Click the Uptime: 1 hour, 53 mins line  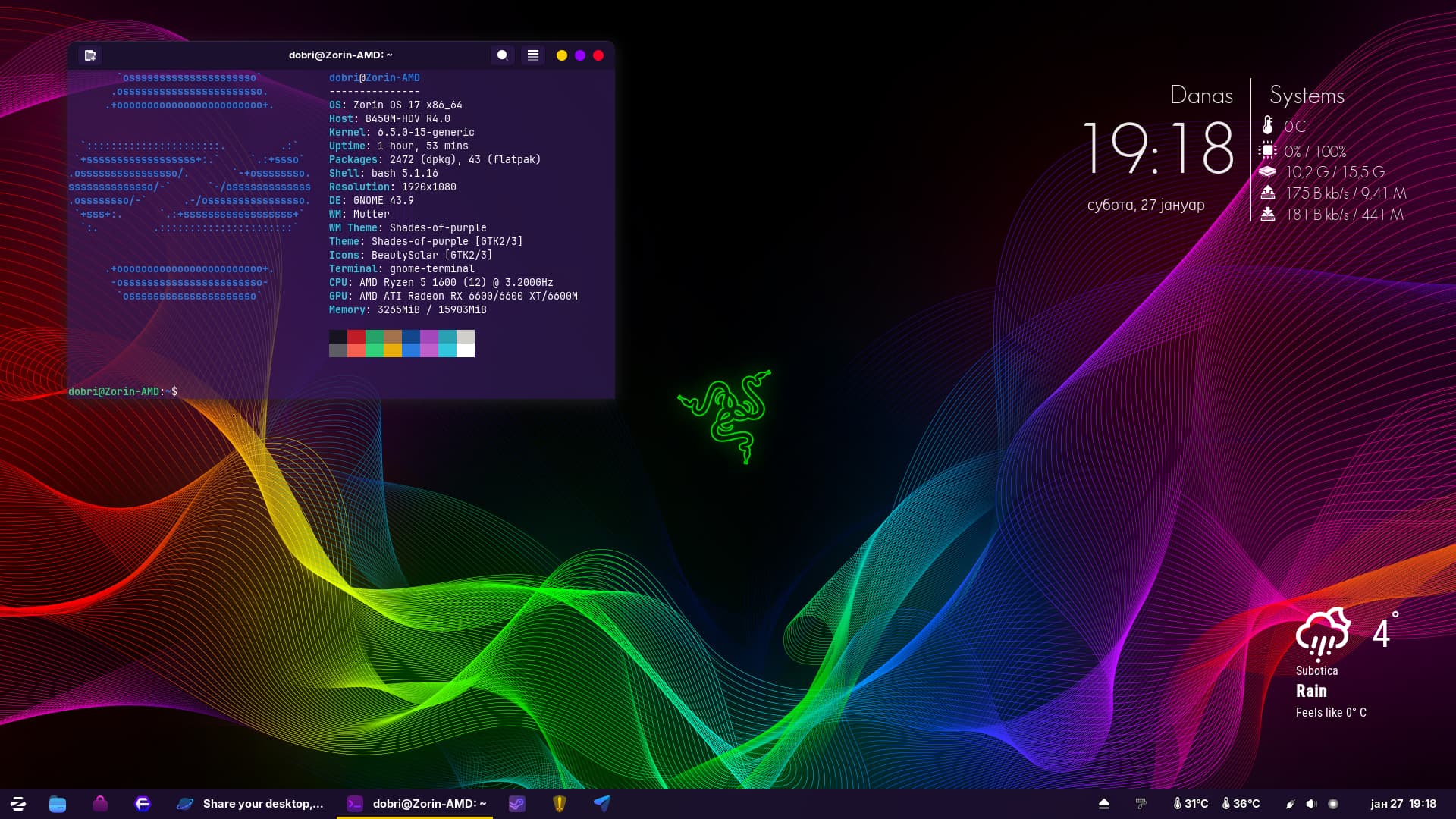coord(399,146)
